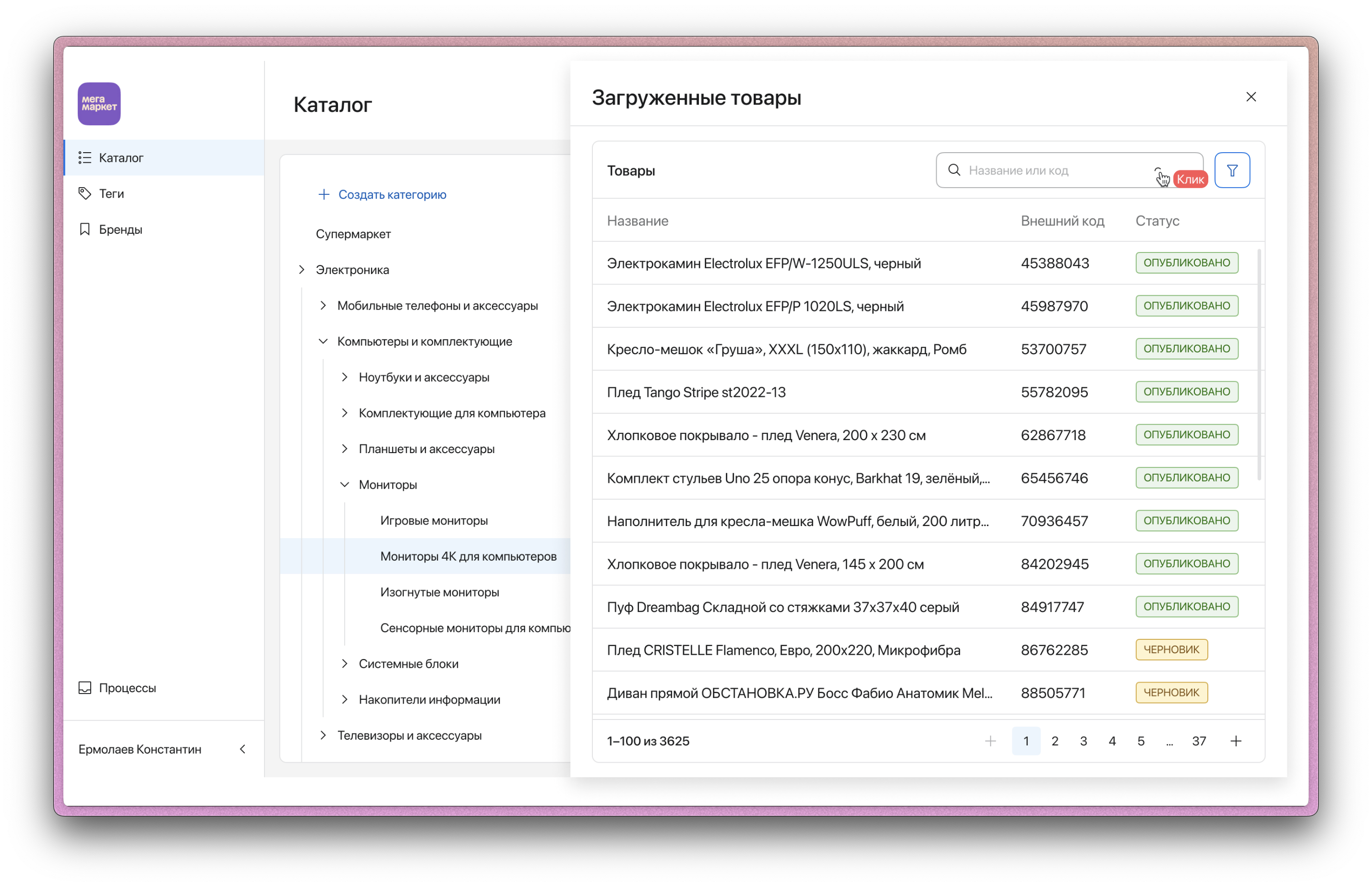Viewport: 1372px width, 887px height.
Task: Close the Загруженные товары panel
Action: coord(1251,97)
